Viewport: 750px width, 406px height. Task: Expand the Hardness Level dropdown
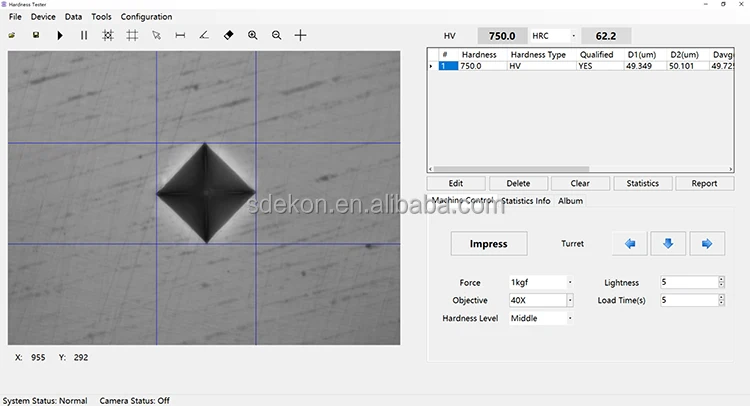click(x=569, y=318)
